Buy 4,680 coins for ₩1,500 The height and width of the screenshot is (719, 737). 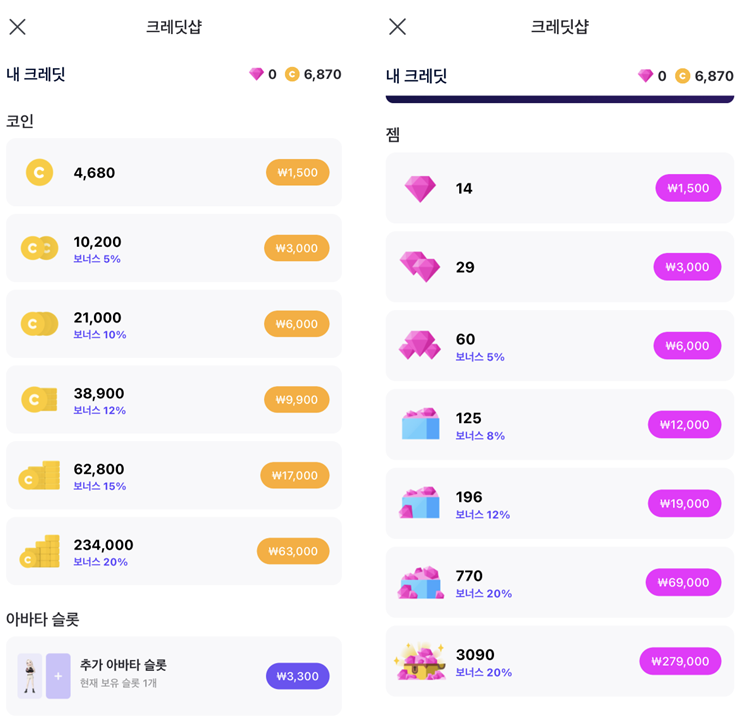(297, 173)
